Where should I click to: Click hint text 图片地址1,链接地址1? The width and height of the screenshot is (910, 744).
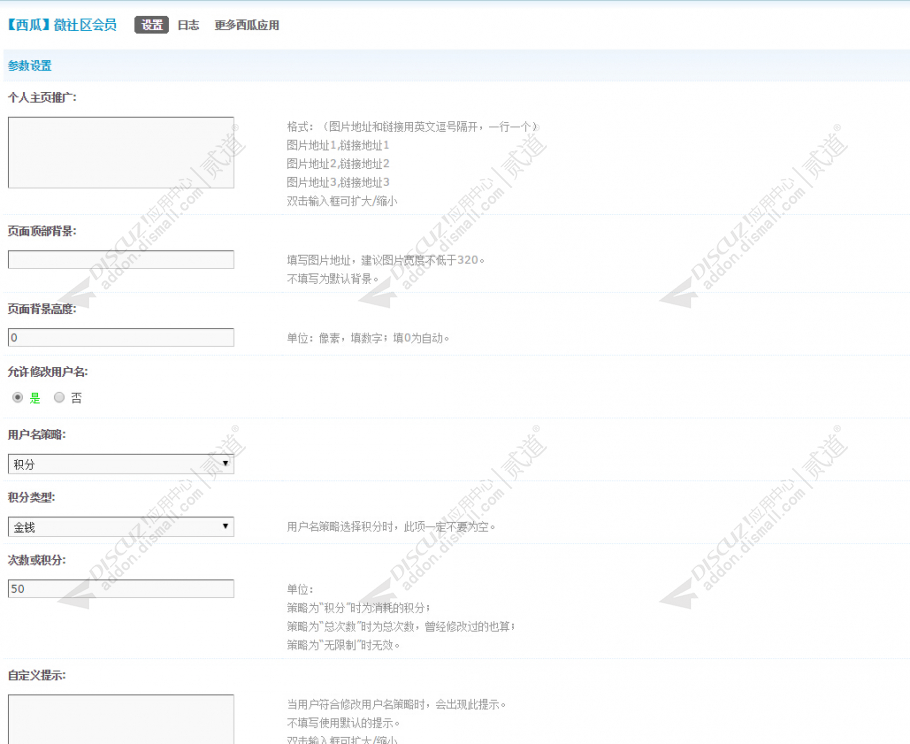point(338,145)
